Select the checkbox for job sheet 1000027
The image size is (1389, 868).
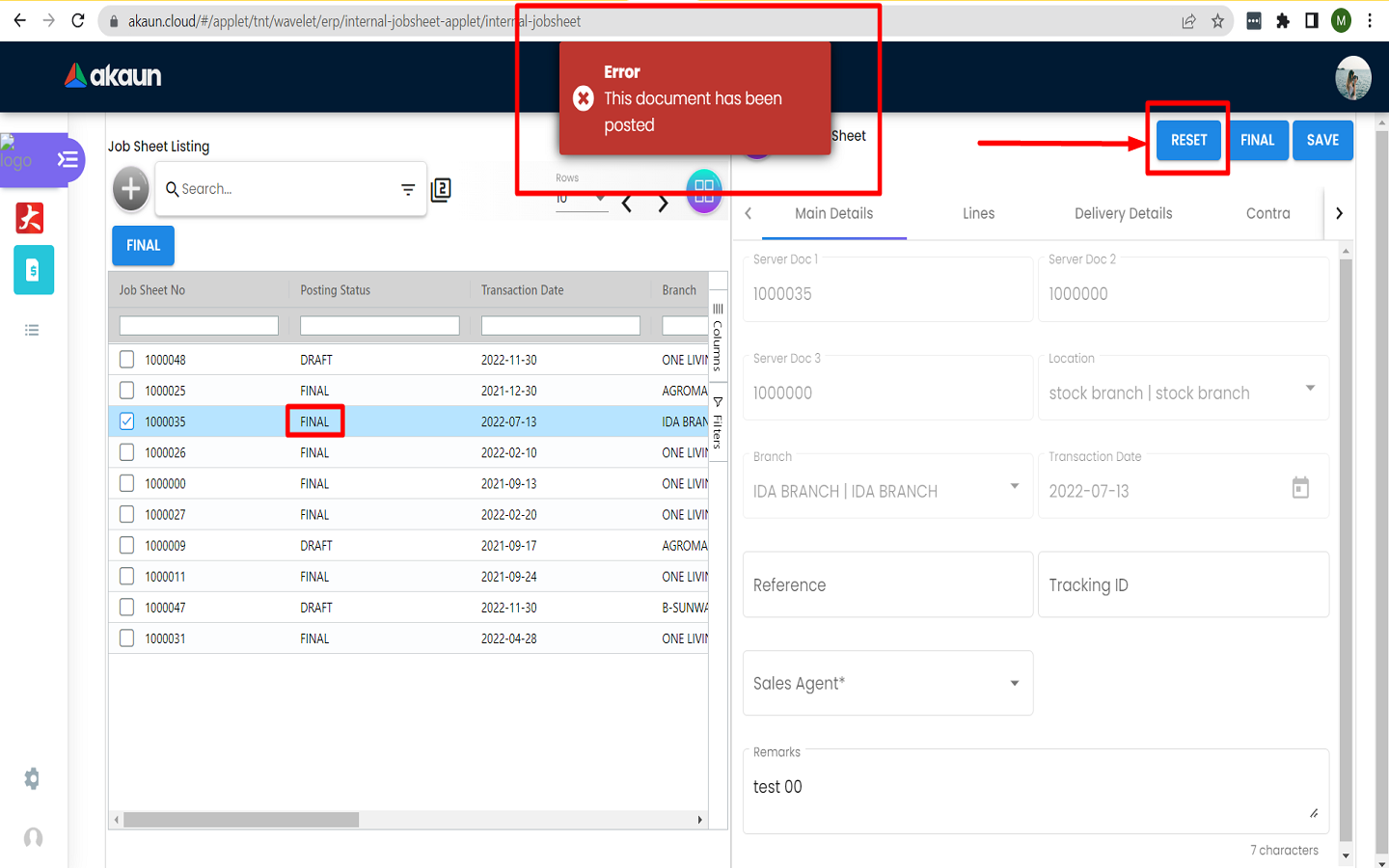[127, 515]
